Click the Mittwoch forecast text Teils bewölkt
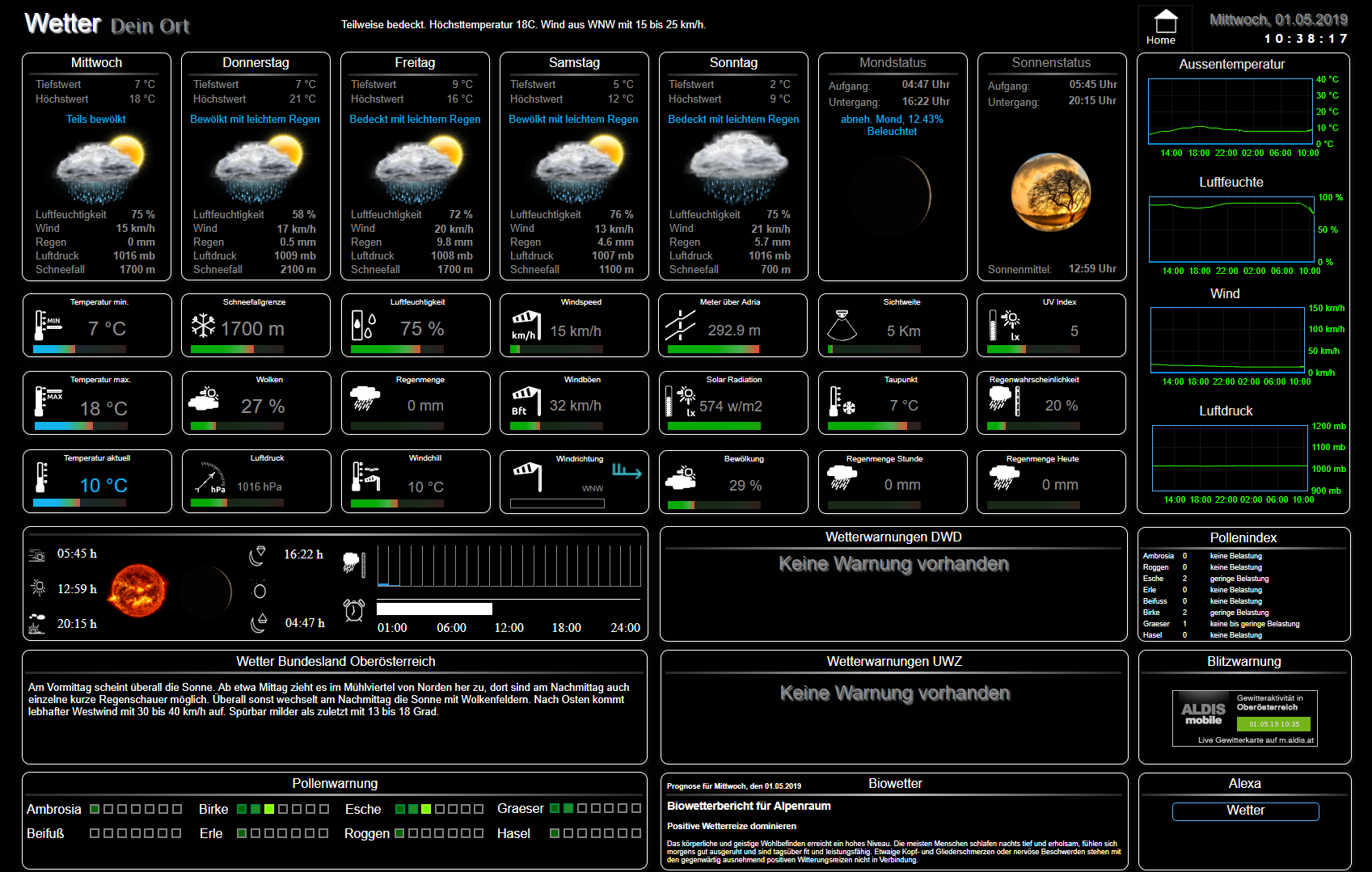1372x872 pixels. pos(96,119)
